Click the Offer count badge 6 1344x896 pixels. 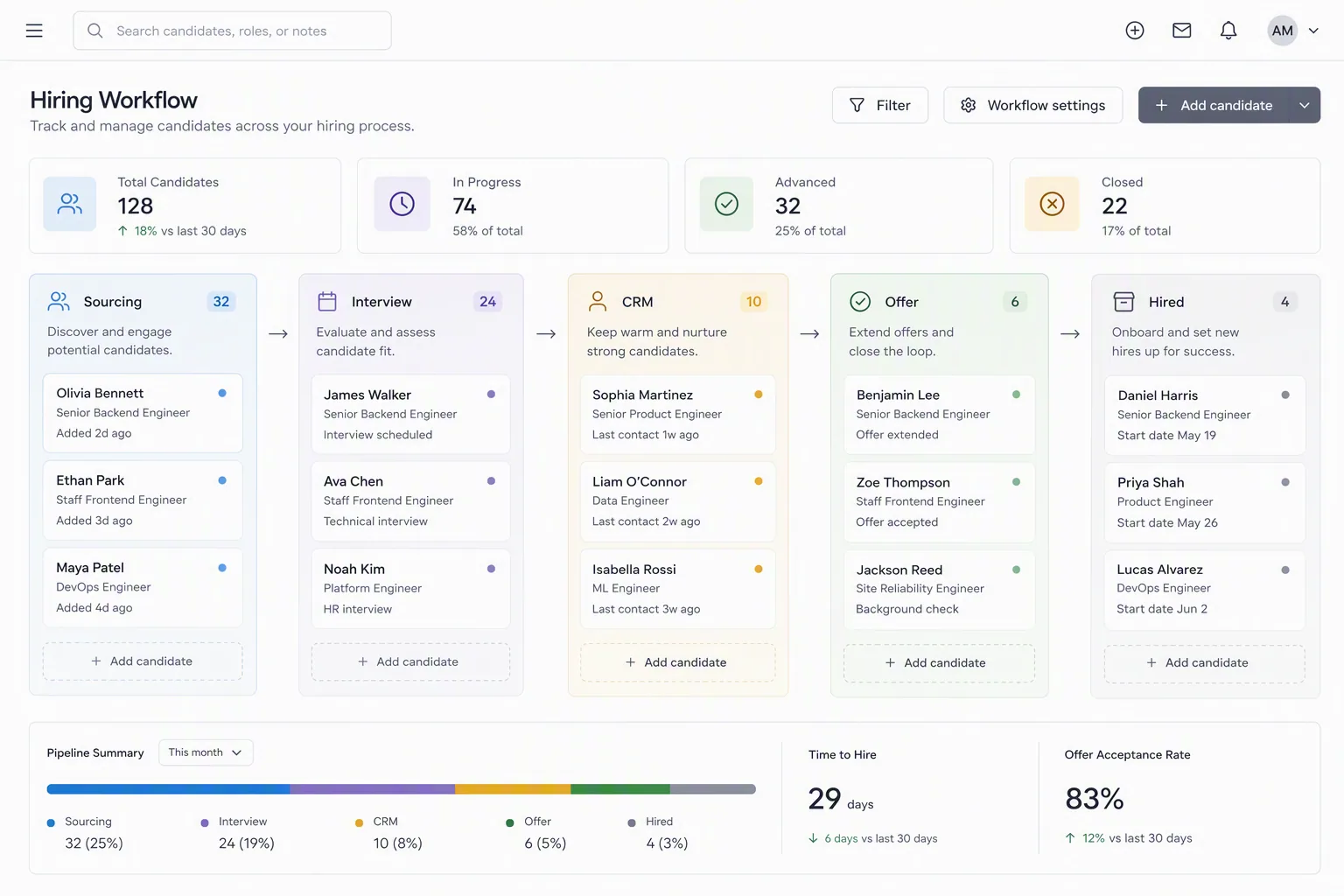[1015, 302]
